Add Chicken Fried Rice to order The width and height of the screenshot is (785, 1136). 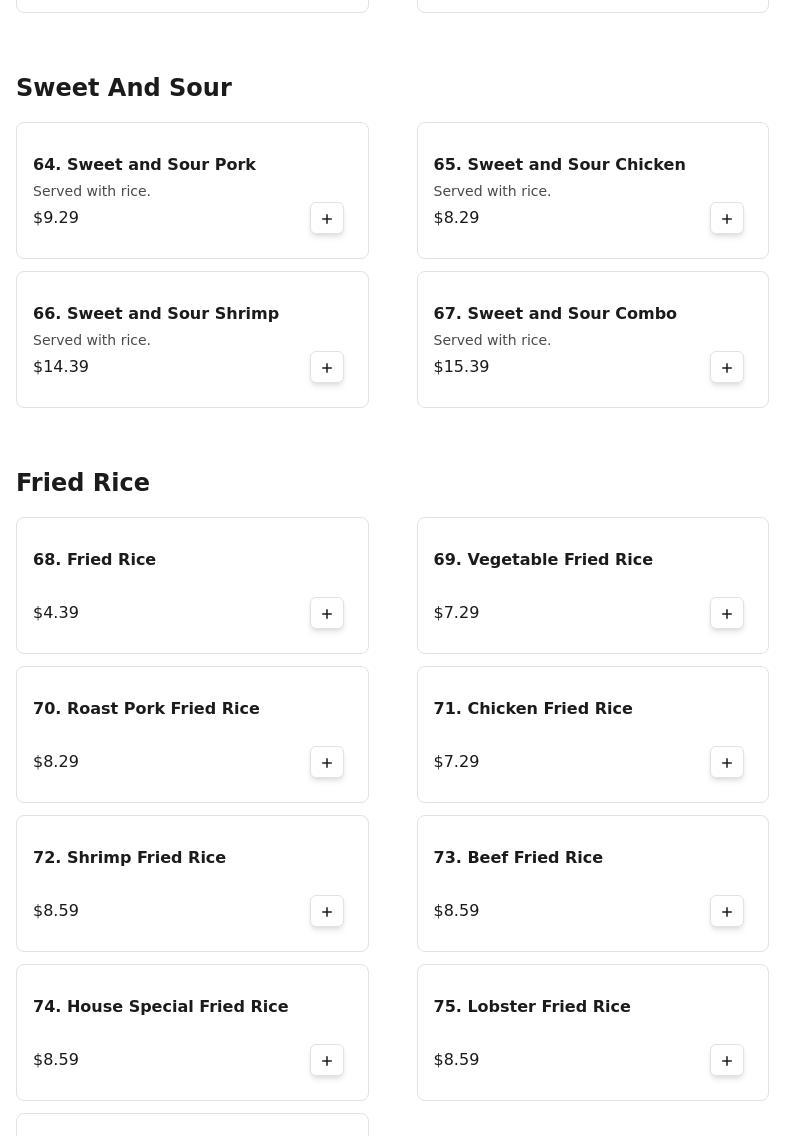click(x=727, y=762)
